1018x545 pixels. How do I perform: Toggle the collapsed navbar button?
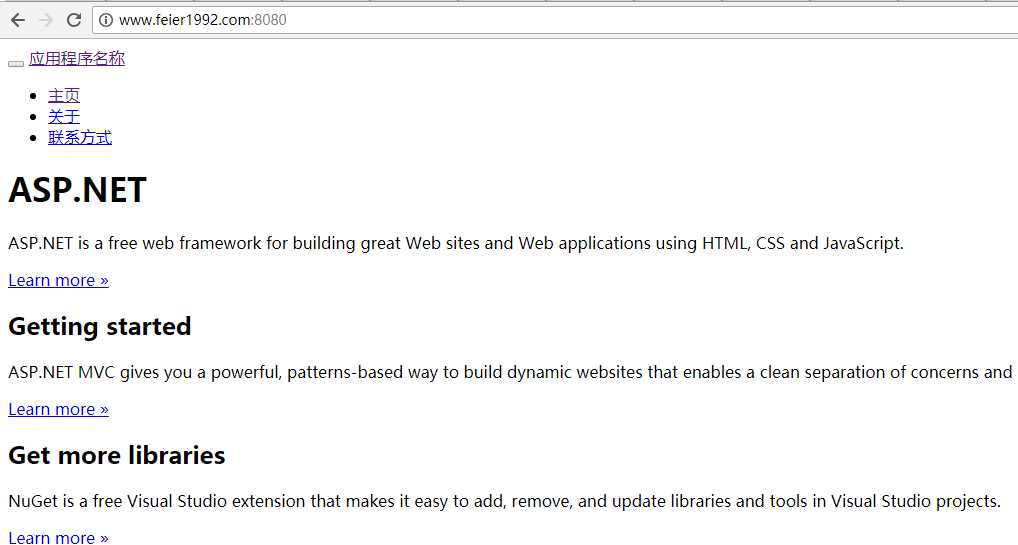click(x=16, y=64)
